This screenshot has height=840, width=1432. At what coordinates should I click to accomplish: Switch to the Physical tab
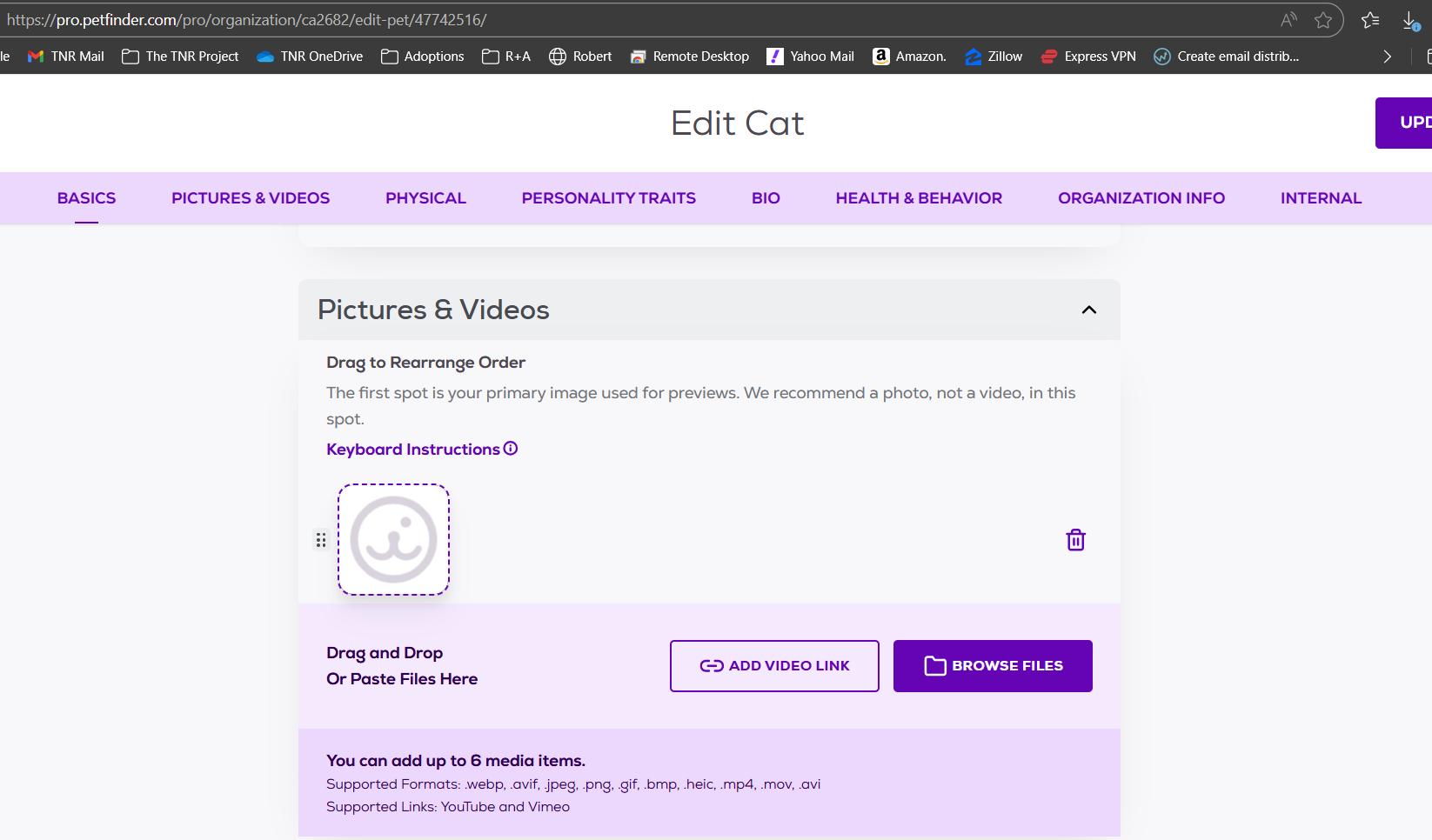(x=425, y=198)
